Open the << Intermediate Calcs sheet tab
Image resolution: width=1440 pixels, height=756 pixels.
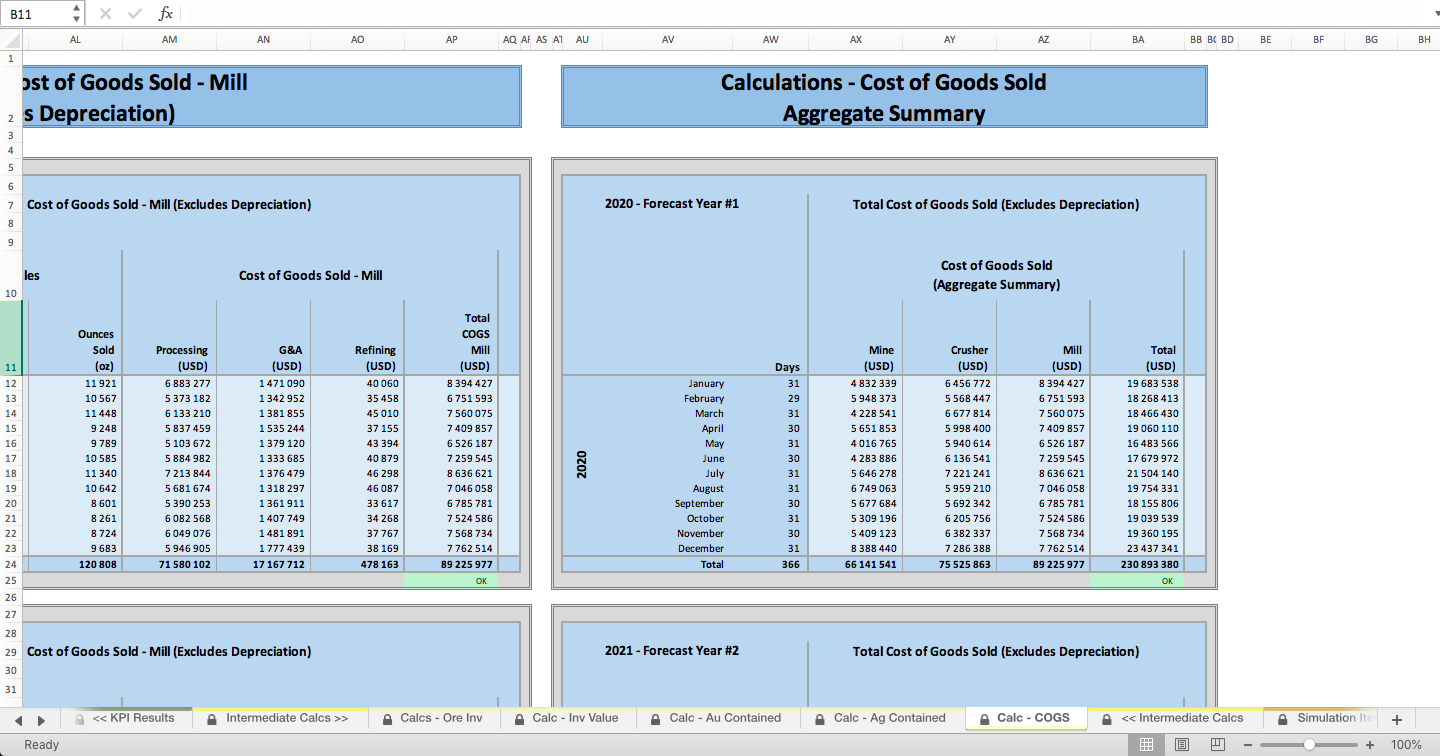(x=1173, y=718)
